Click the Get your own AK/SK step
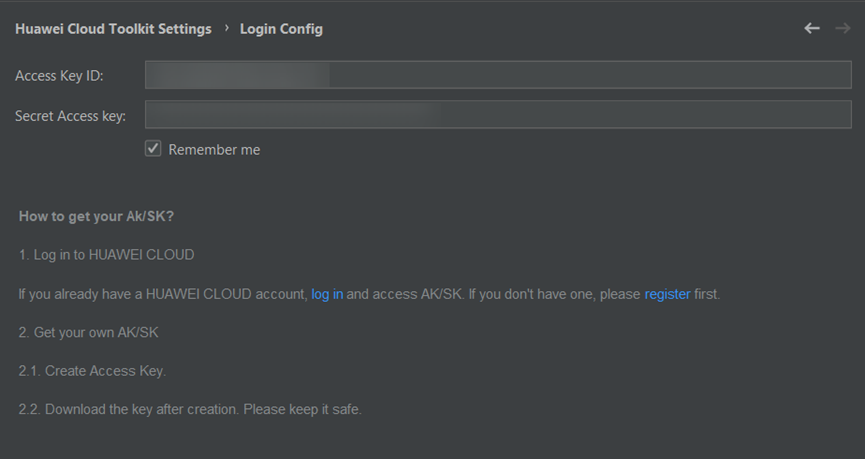Screen dimensions: 865x459 [x=88, y=332]
